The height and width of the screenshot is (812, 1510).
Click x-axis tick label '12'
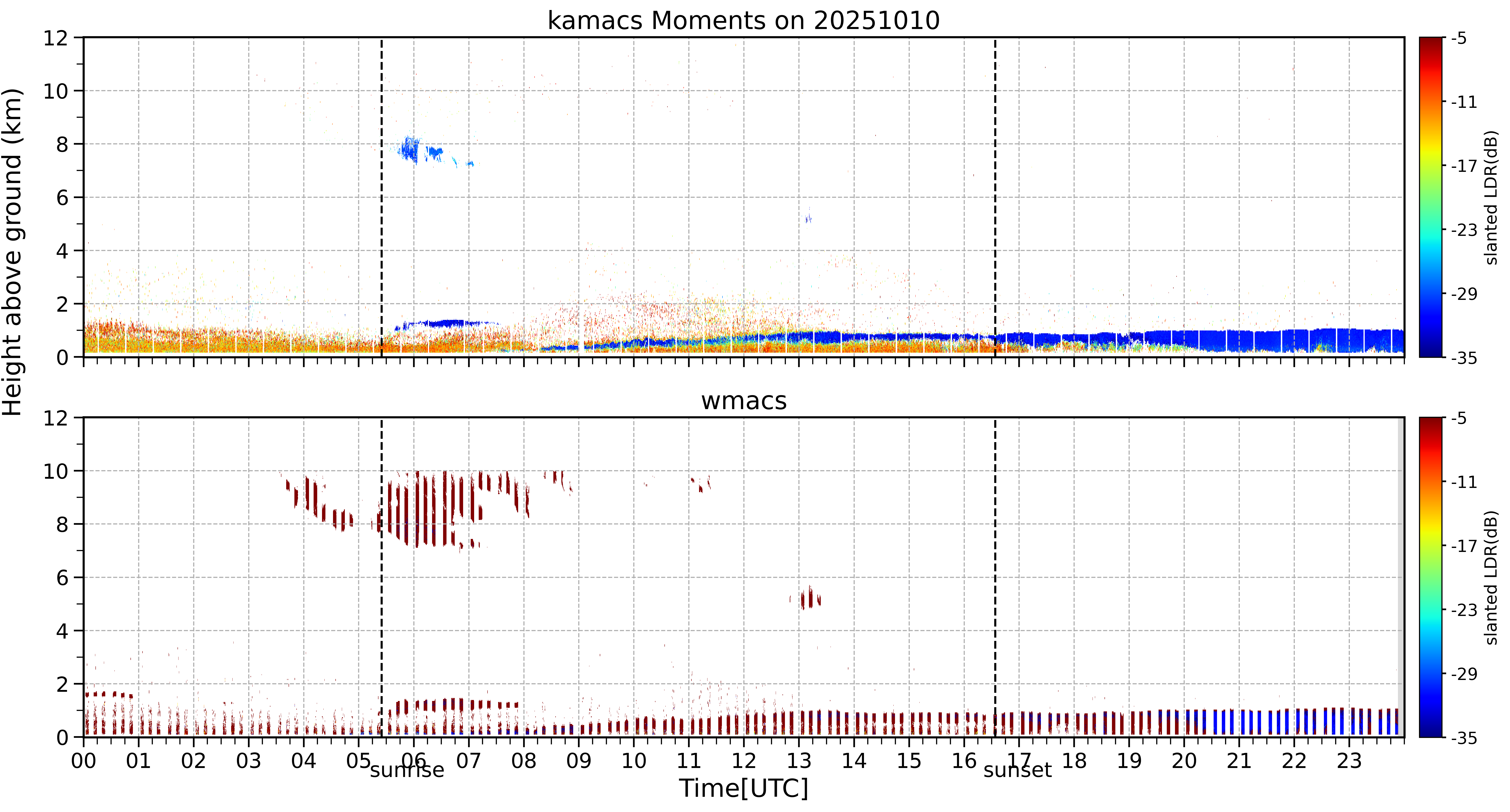744,761
